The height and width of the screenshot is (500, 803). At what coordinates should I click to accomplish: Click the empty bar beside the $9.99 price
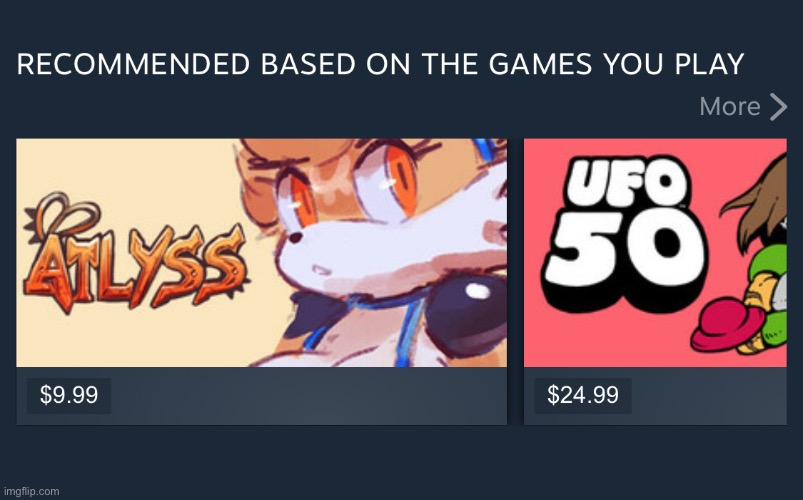309,395
